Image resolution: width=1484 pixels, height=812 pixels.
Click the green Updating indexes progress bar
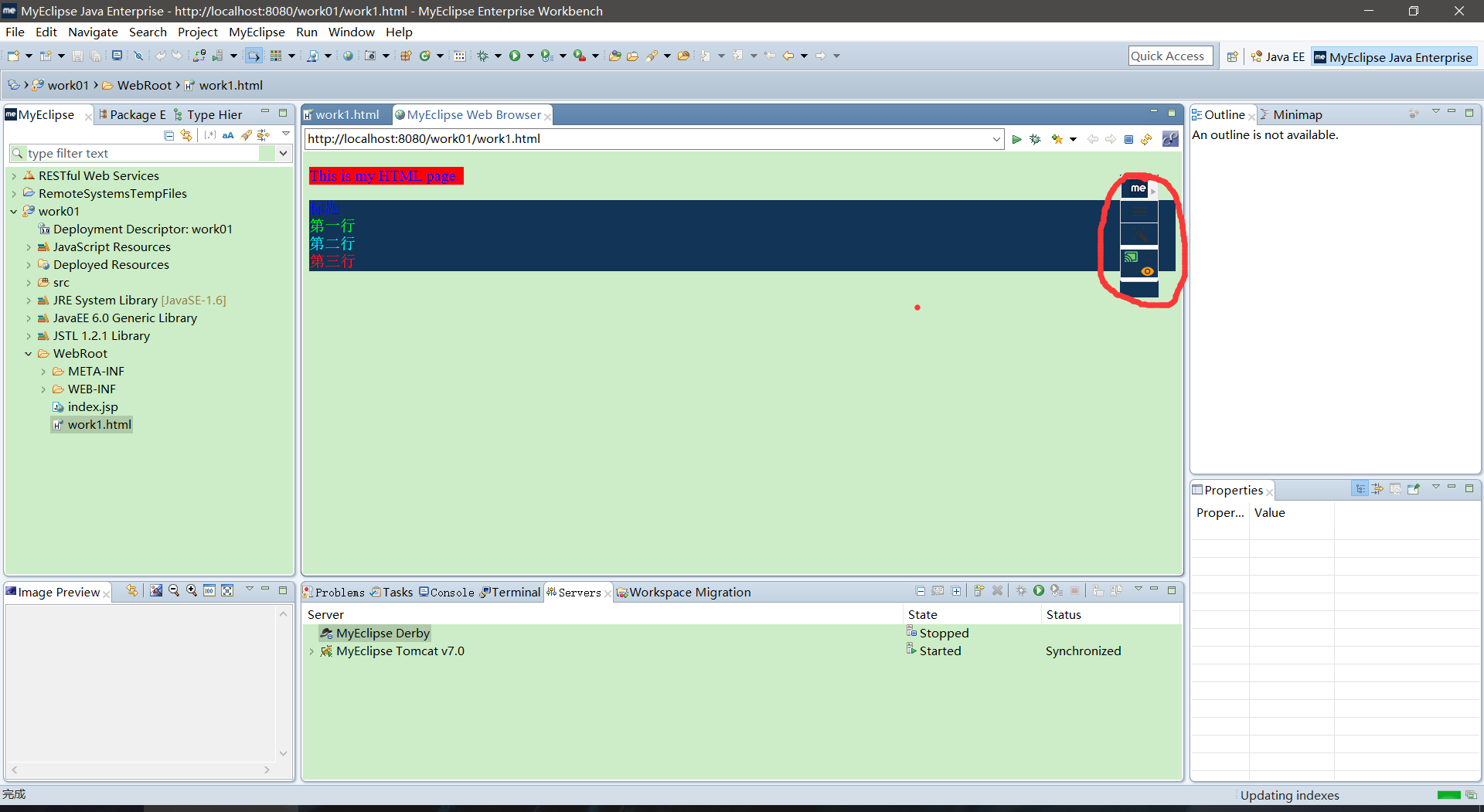tap(1448, 795)
